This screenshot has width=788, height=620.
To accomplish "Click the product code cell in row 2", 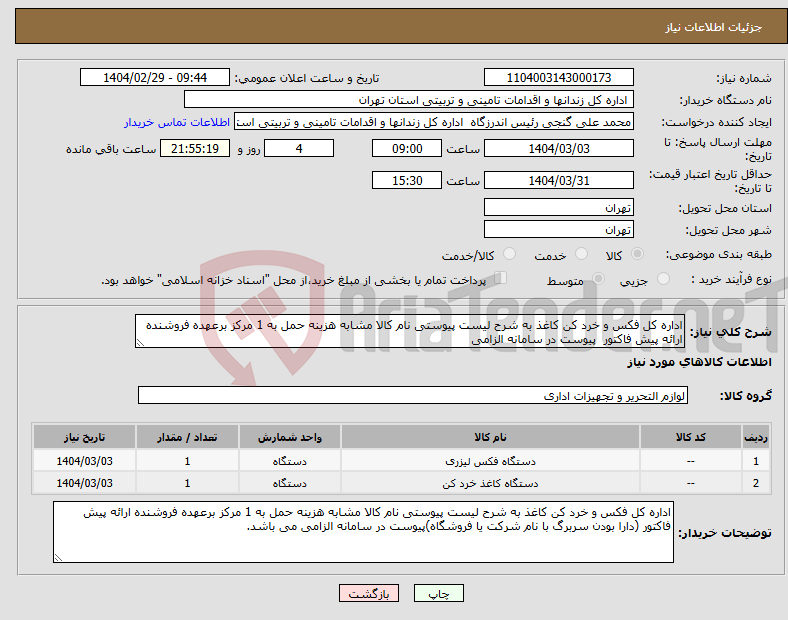I will [x=691, y=483].
